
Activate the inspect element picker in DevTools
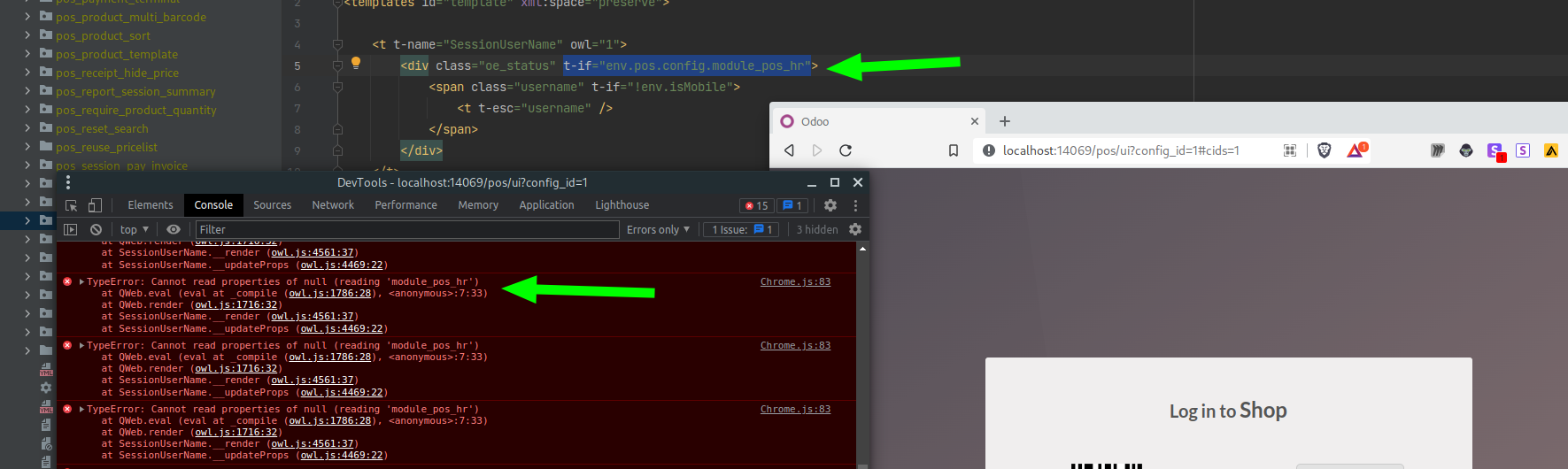coord(72,205)
